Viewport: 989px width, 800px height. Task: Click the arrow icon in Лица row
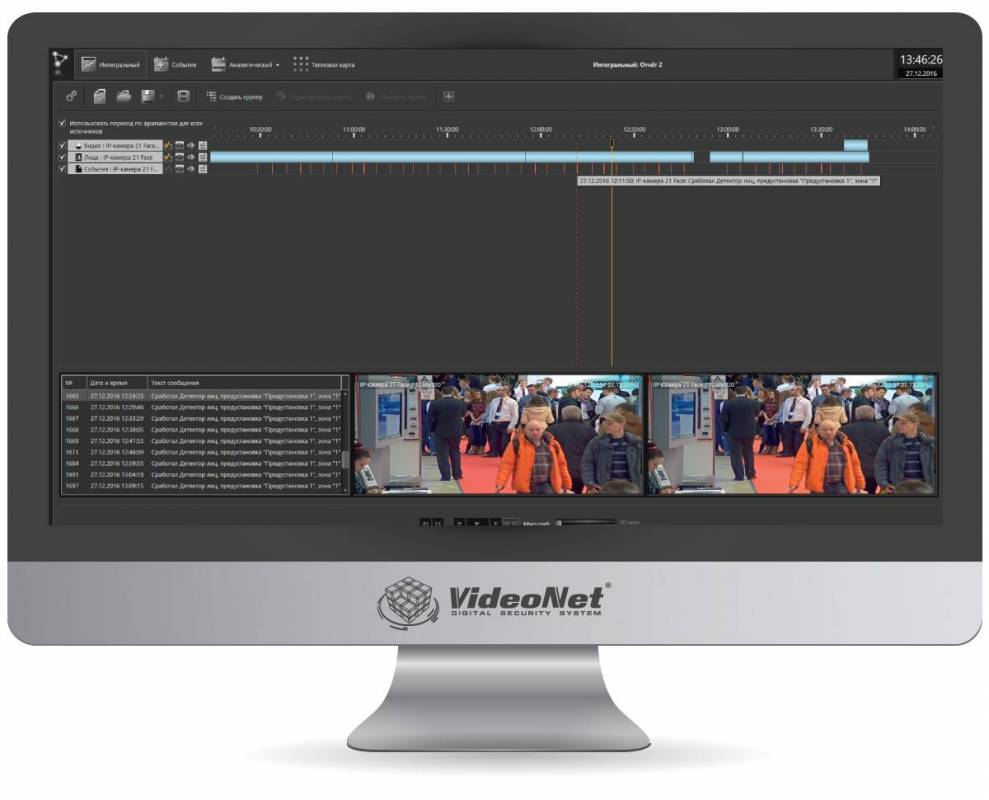coord(190,157)
